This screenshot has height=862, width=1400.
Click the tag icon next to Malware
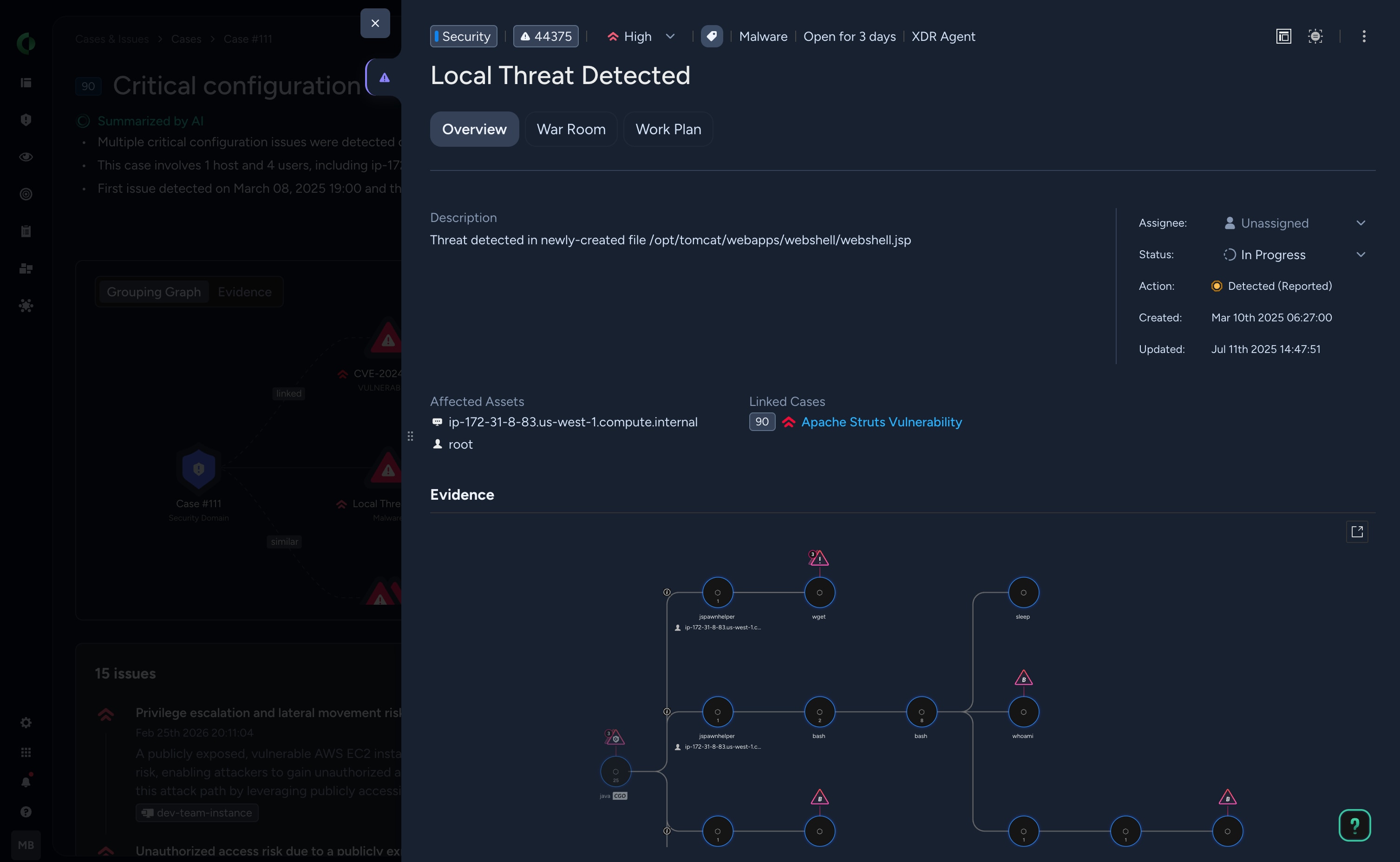click(712, 37)
